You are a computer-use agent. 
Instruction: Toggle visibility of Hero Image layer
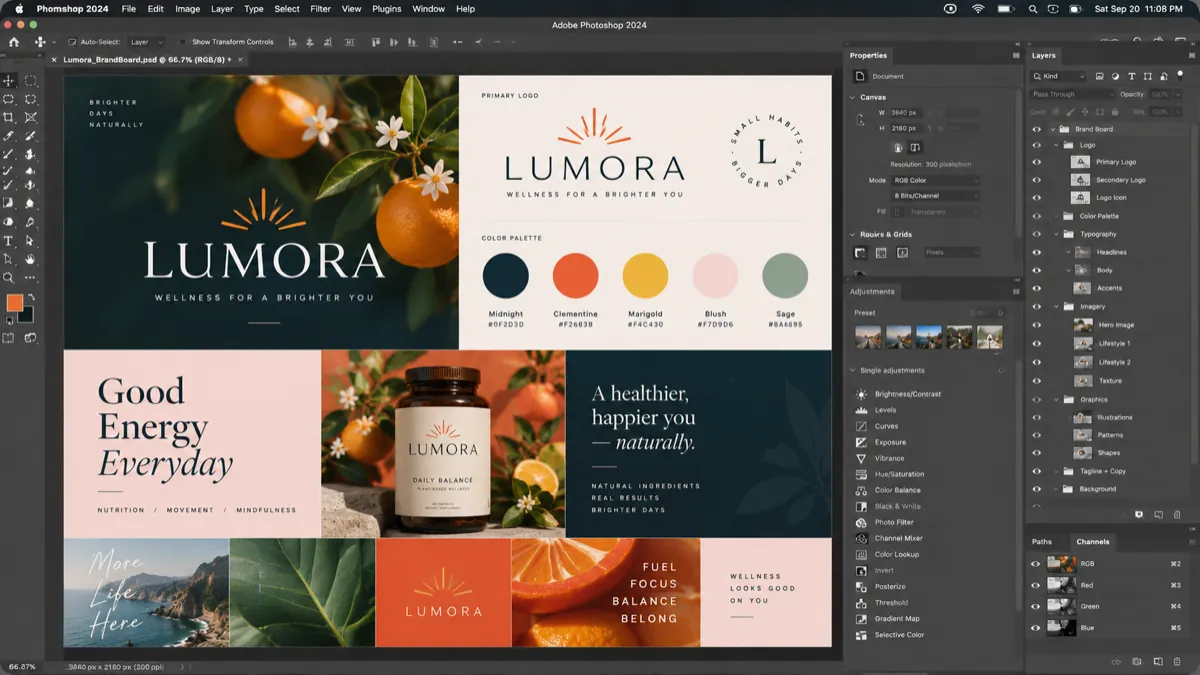click(x=1036, y=325)
